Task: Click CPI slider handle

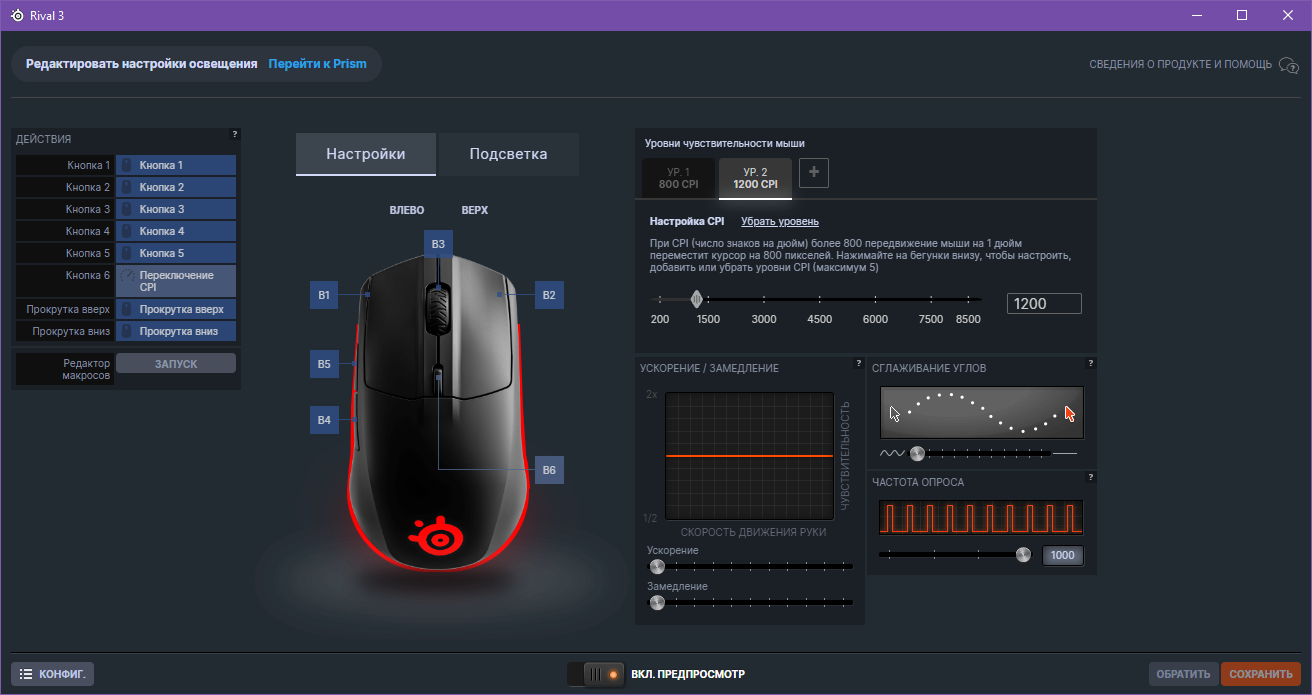Action: (x=696, y=298)
